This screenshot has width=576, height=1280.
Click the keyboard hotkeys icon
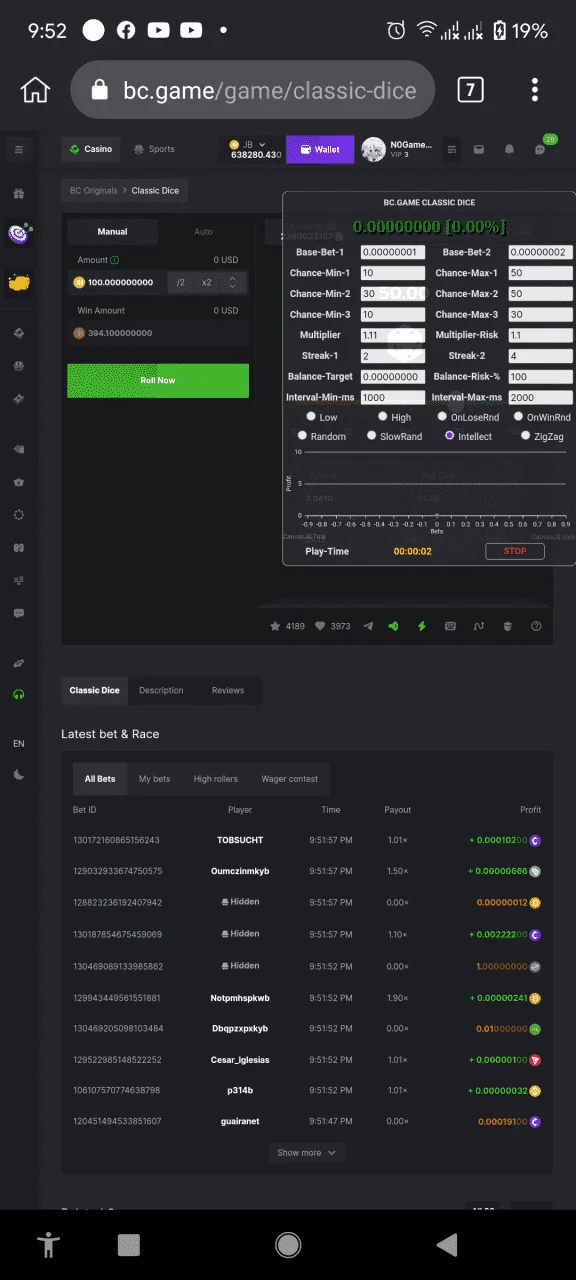point(450,626)
